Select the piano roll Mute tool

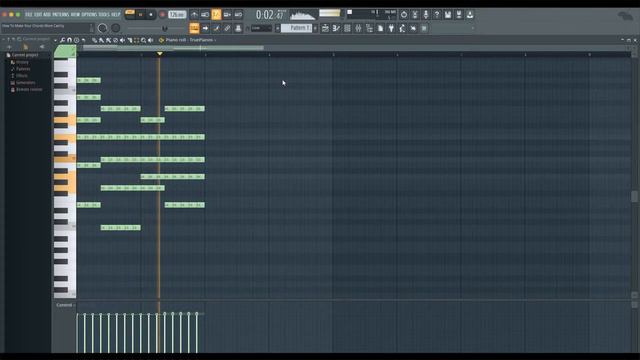tap(122, 40)
